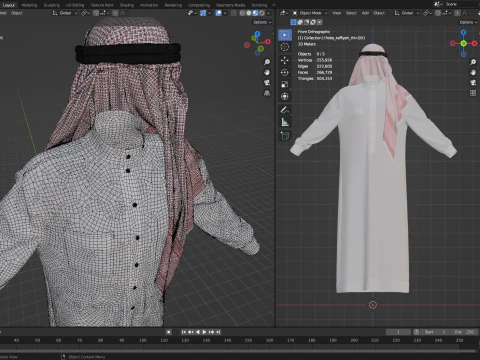
Task: Open the Geometry Nodes workspace tab
Action: pos(230,5)
